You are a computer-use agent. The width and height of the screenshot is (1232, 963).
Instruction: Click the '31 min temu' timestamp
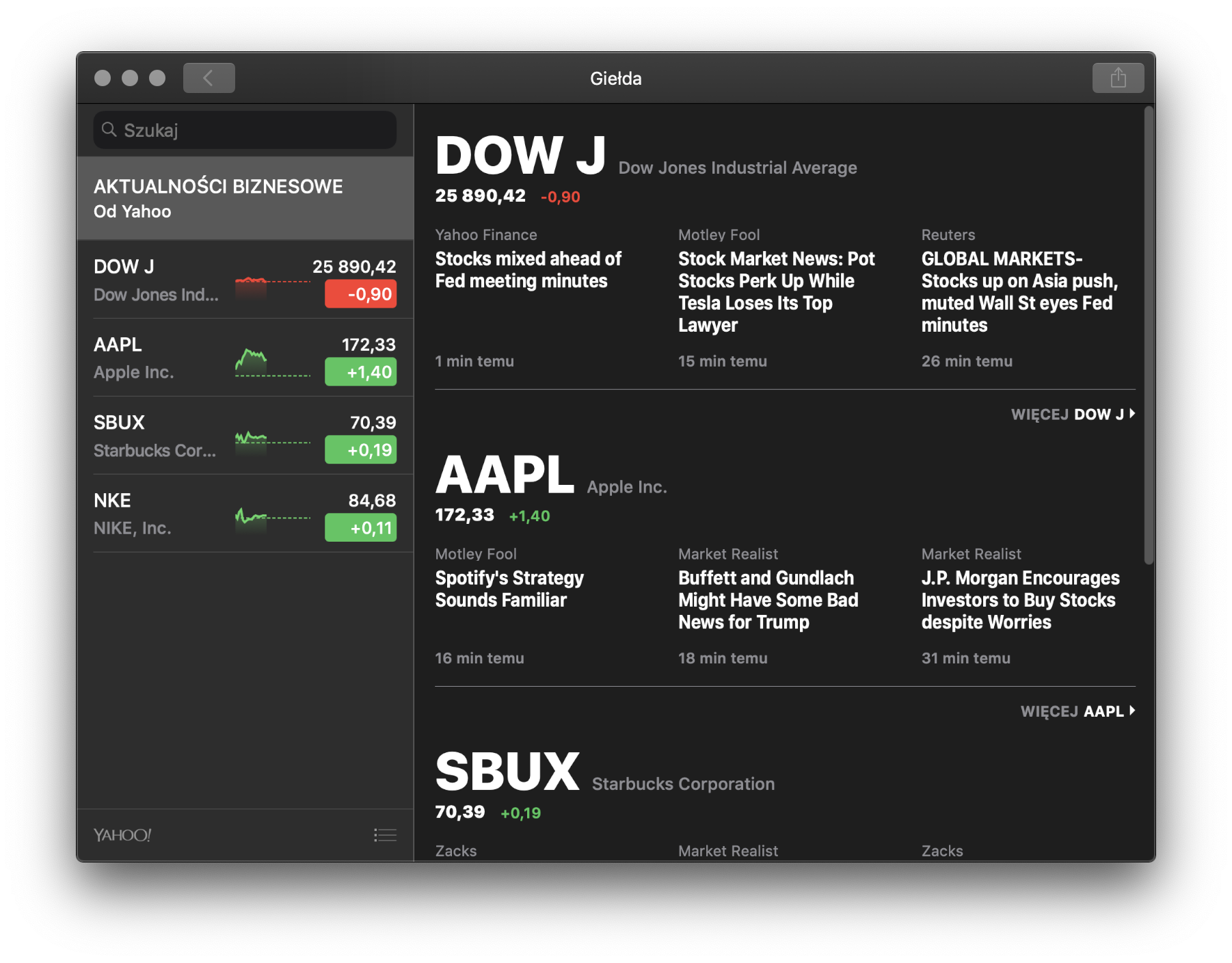click(966, 658)
